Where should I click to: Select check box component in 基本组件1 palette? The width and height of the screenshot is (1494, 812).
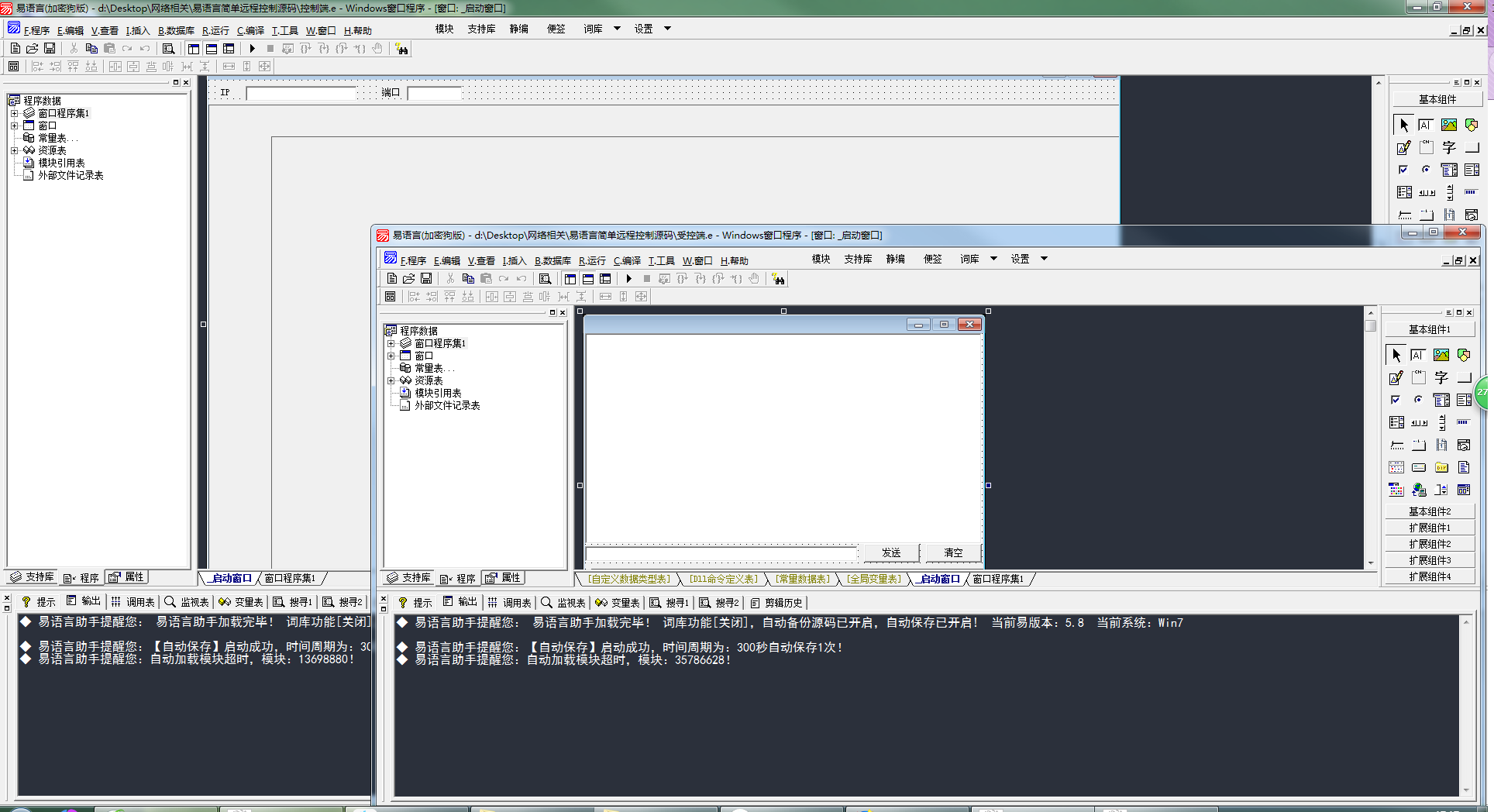1396,400
